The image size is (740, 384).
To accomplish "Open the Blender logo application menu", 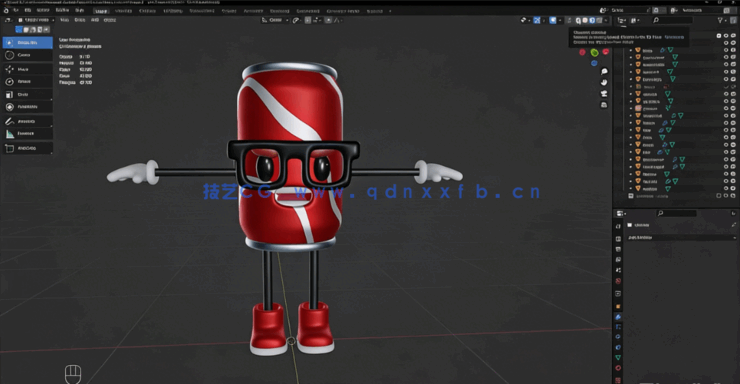I will click(x=6, y=10).
